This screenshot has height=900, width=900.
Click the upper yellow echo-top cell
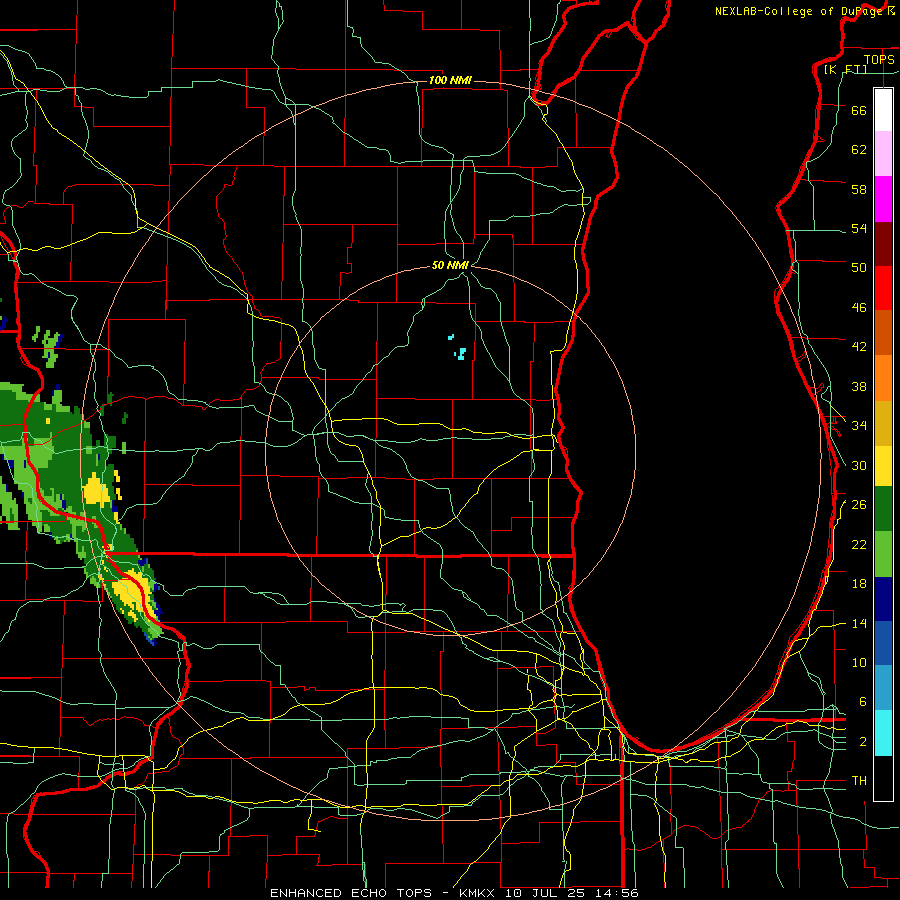tap(96, 491)
